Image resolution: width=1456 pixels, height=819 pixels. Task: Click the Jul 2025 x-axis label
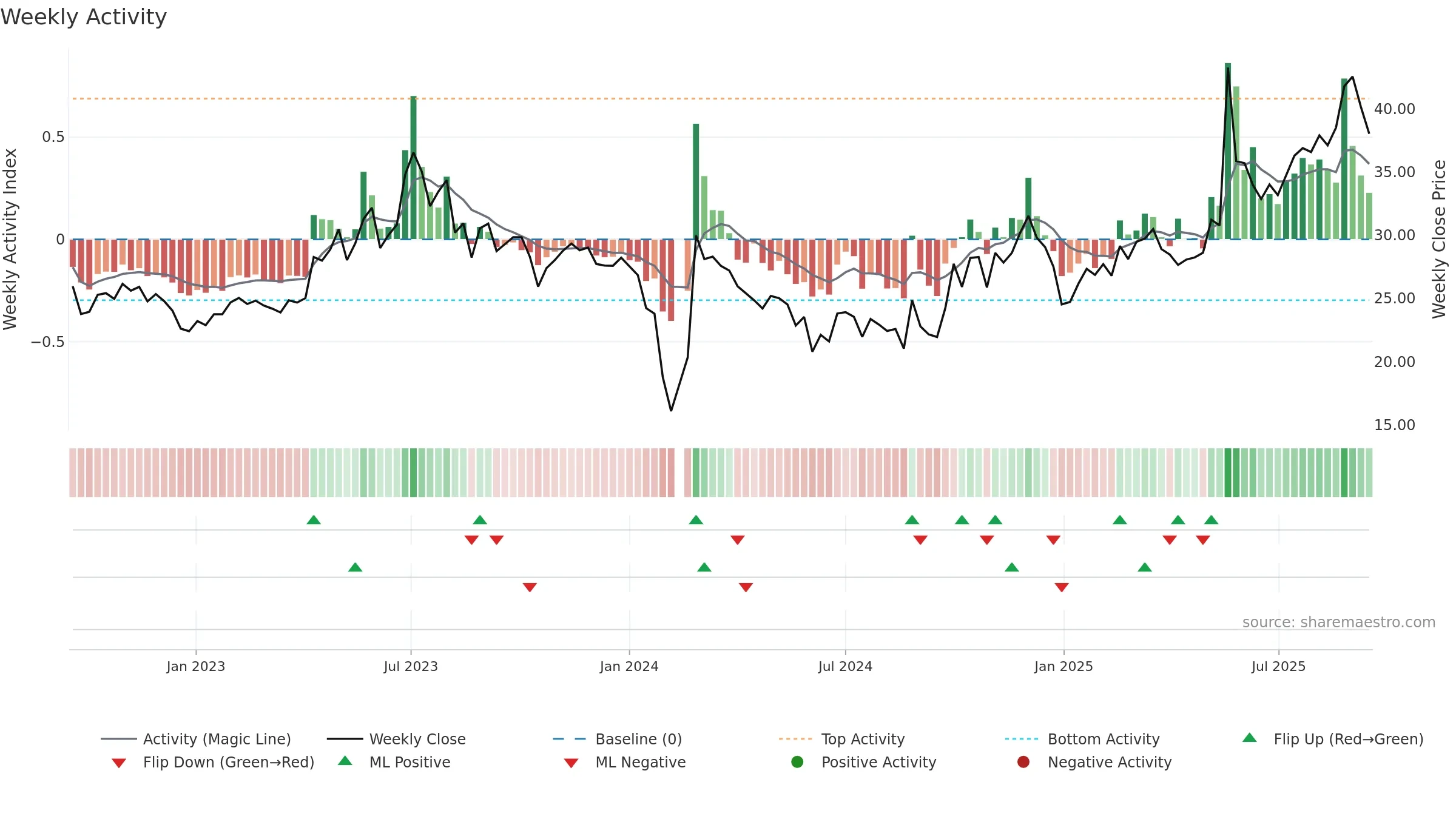point(1278,666)
